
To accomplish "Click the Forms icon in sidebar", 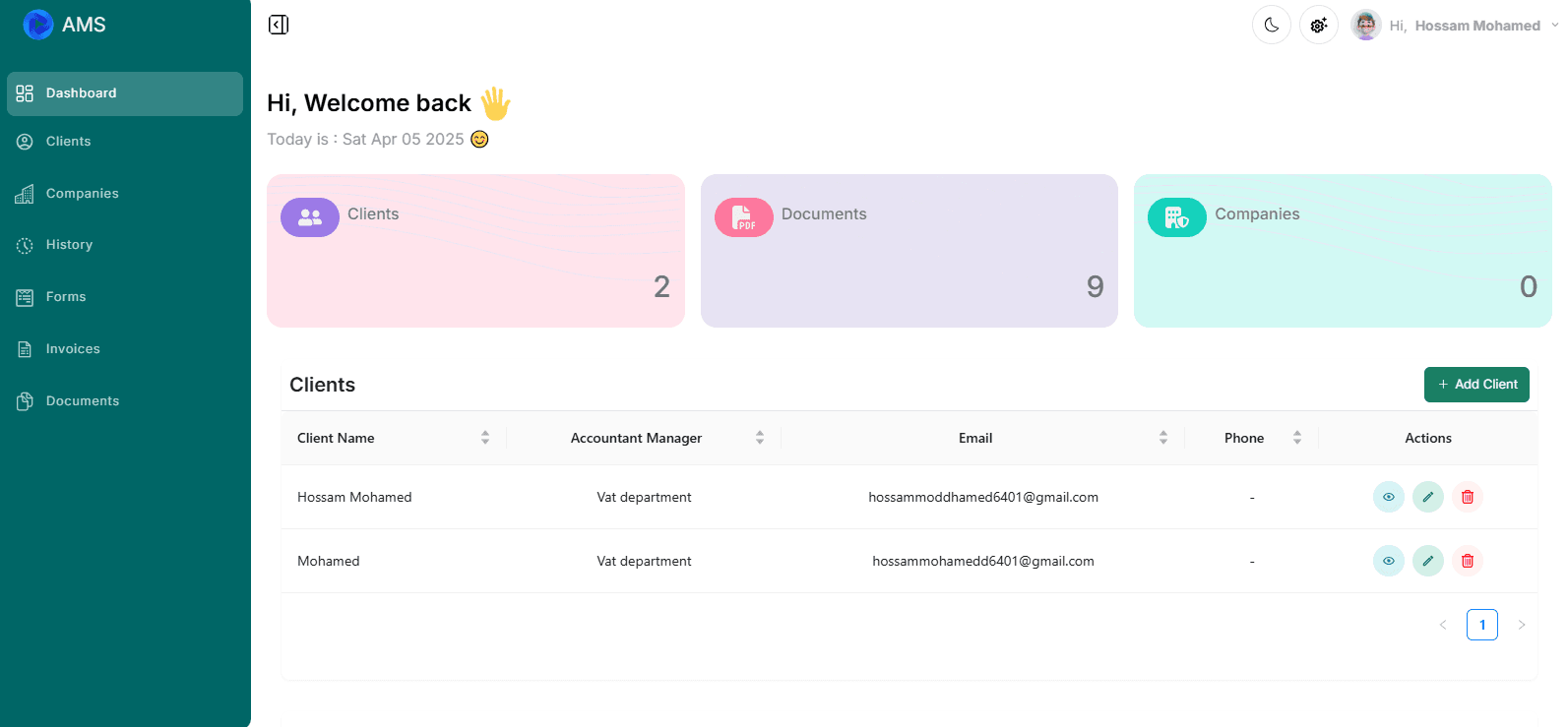I will (x=25, y=297).
